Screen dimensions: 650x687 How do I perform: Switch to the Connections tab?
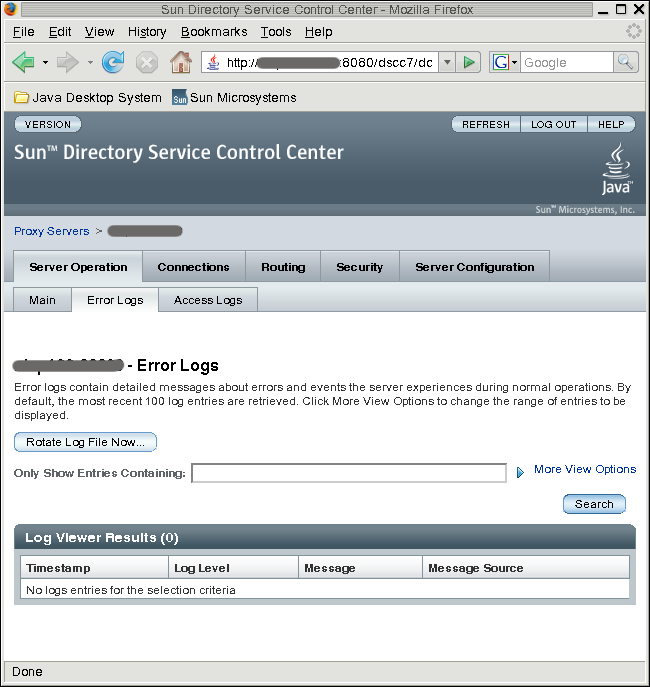[194, 267]
